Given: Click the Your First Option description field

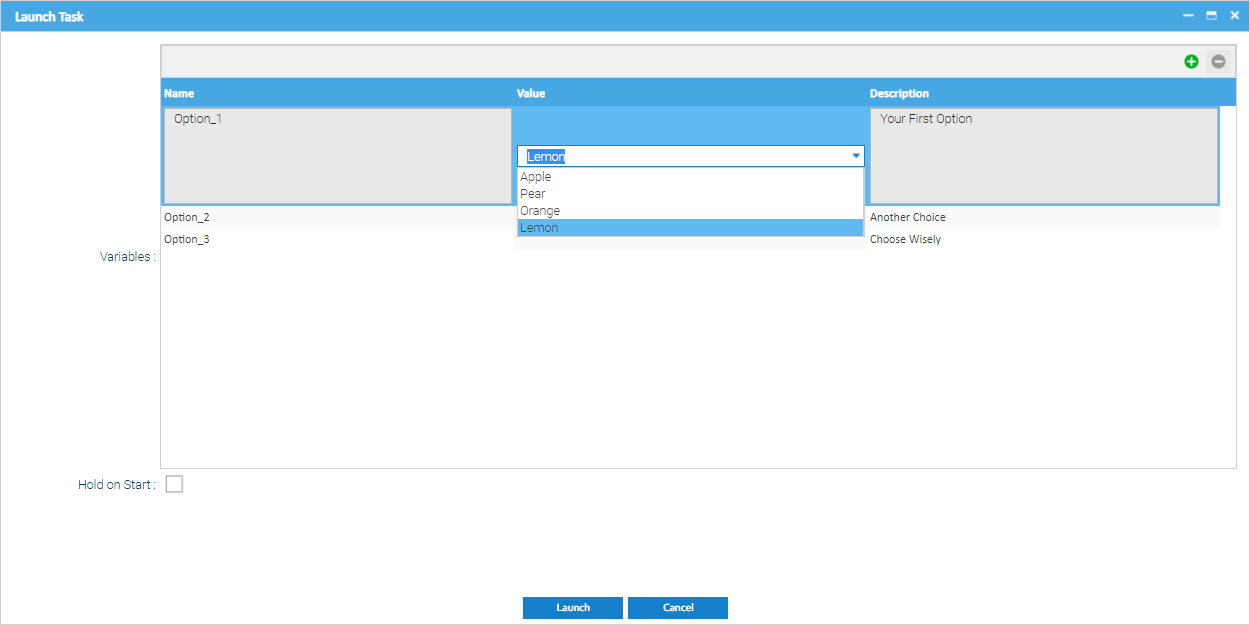Looking at the screenshot, I should [x=1043, y=156].
